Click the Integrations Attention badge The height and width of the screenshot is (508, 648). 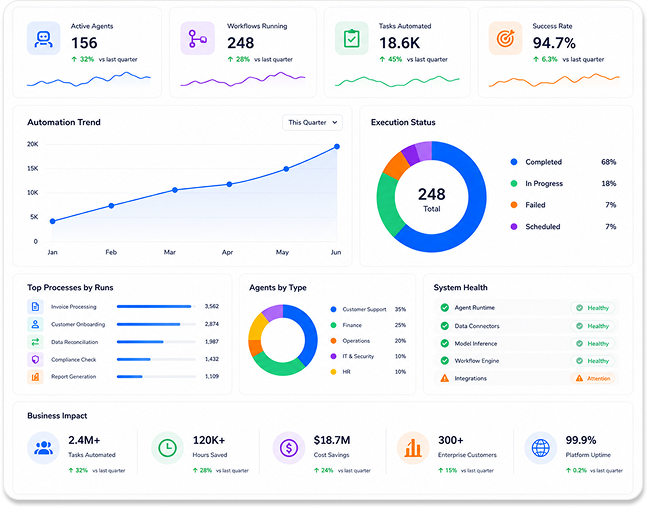click(593, 378)
